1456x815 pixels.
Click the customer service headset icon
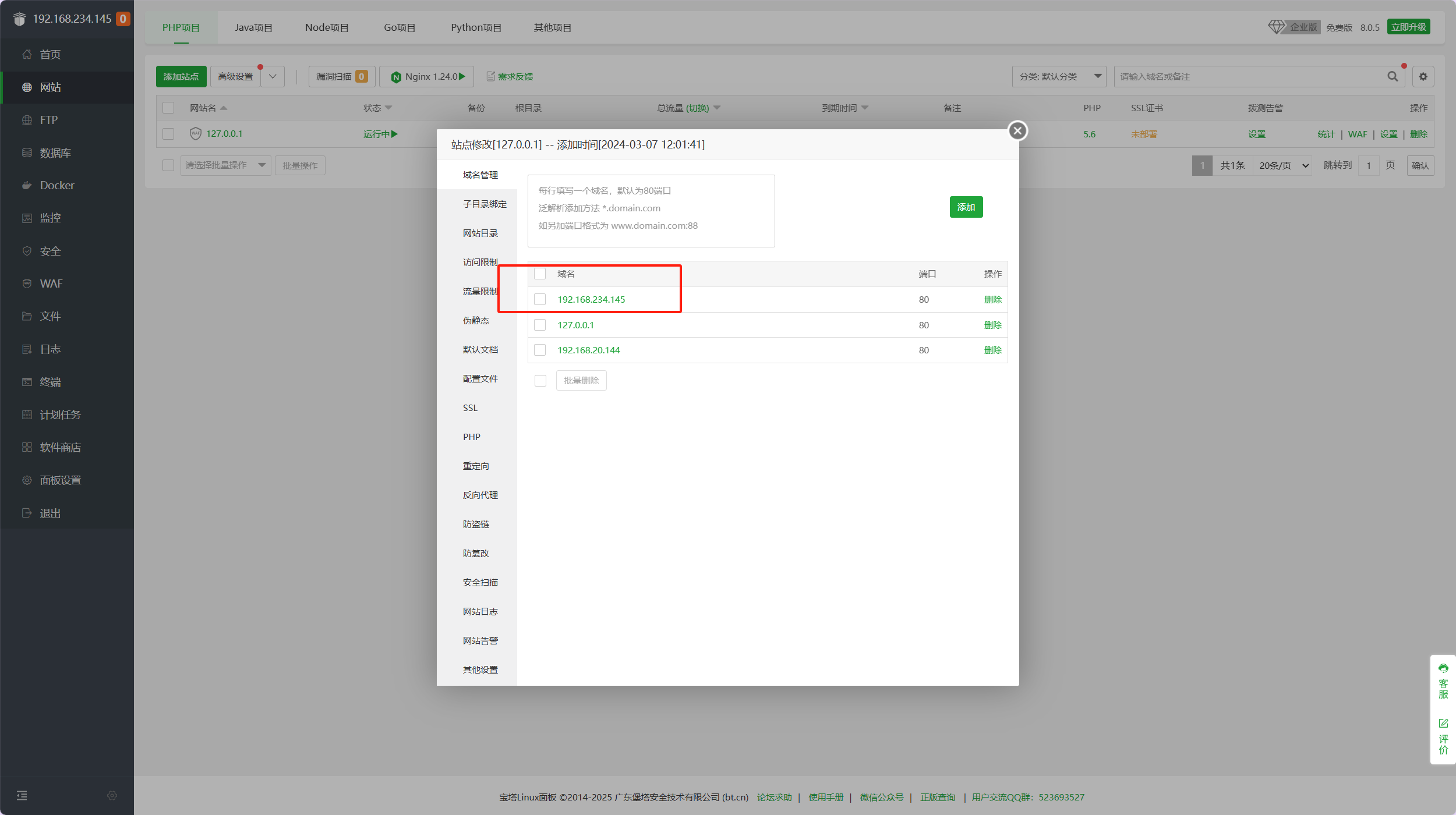pyautogui.click(x=1443, y=668)
